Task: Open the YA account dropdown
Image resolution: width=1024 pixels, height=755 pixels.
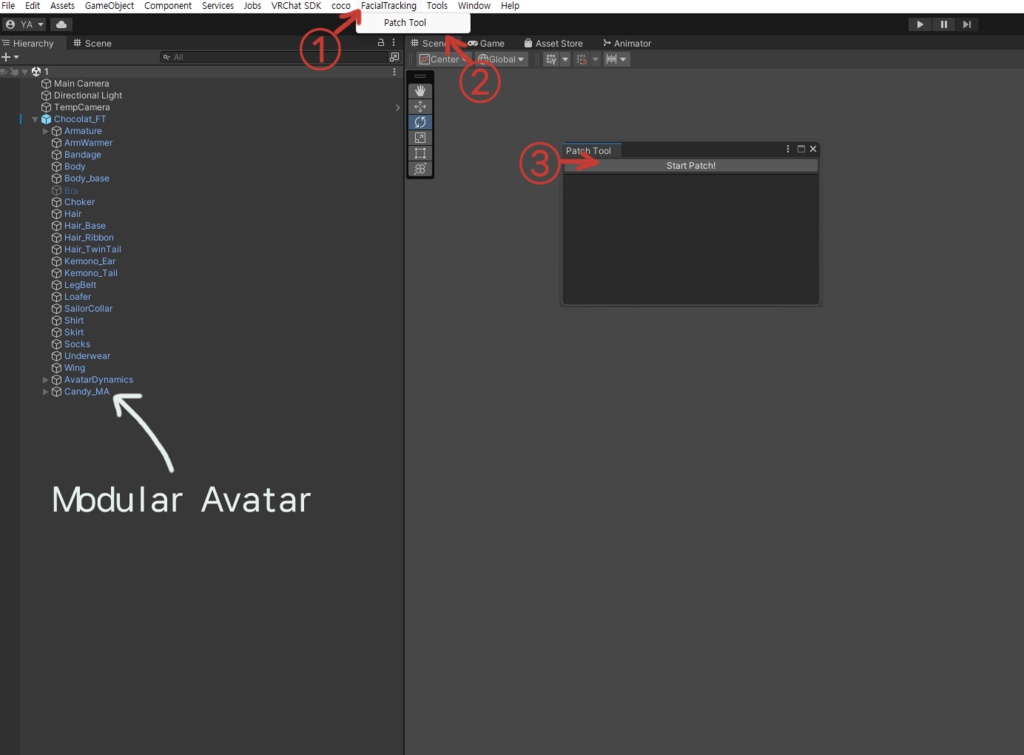Action: (x=25, y=24)
